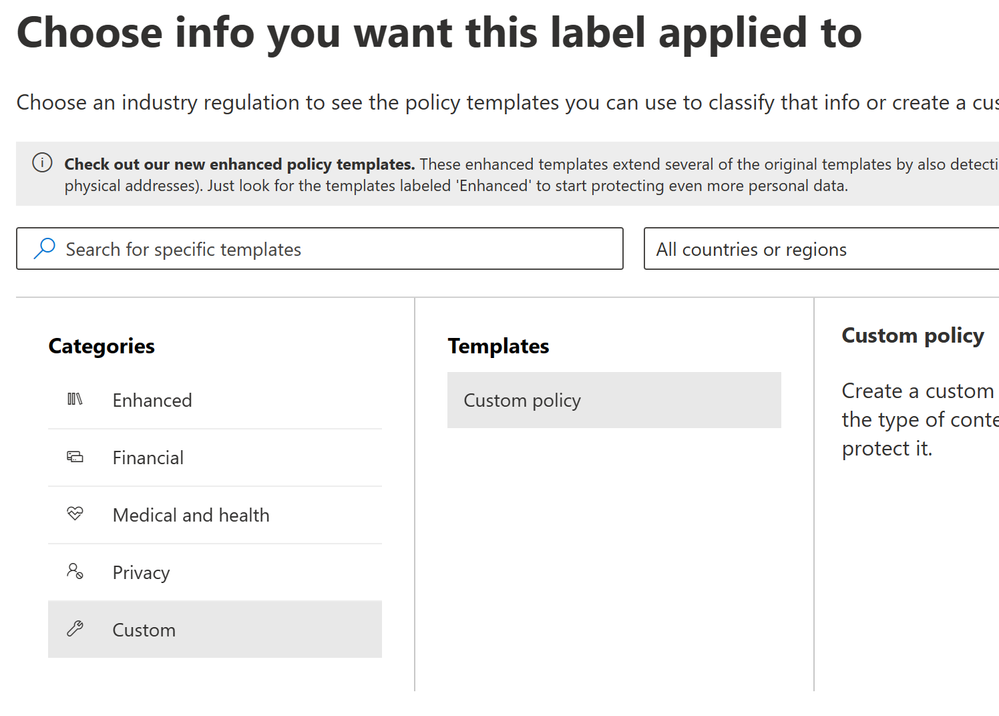Select the Custom category
This screenshot has width=999, height=716.
click(x=215, y=629)
